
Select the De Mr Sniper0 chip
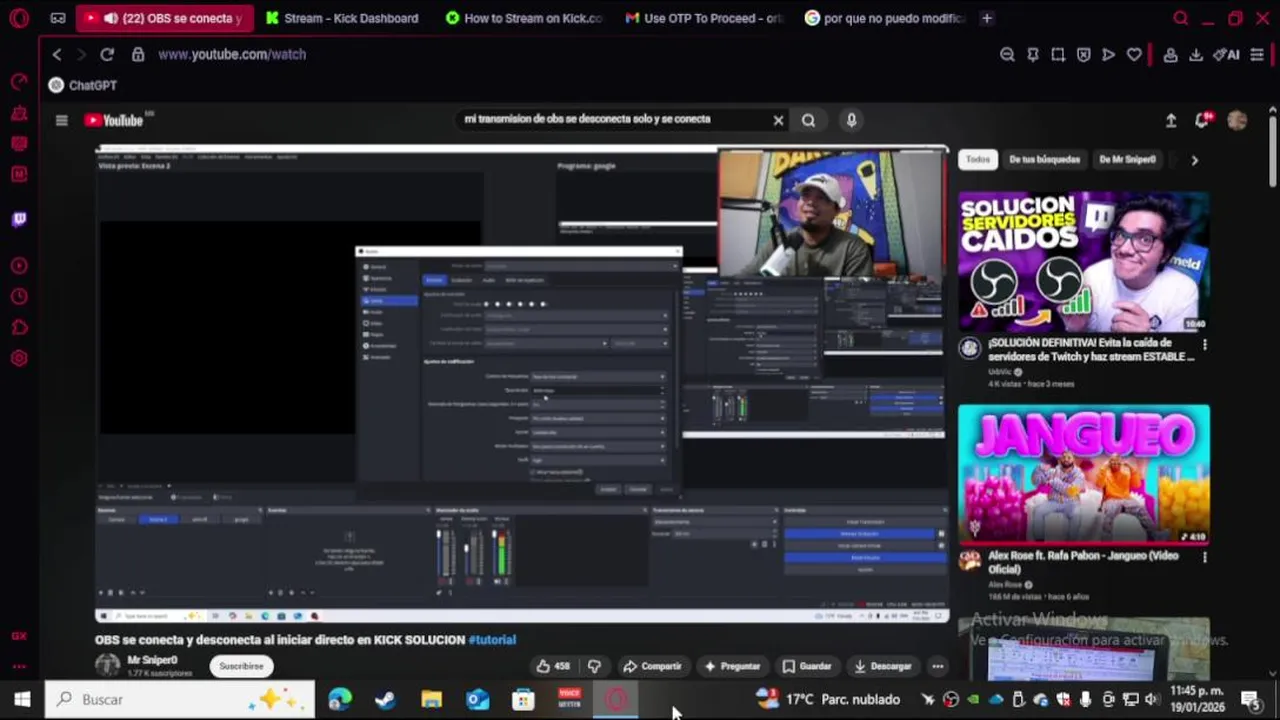click(x=1127, y=159)
